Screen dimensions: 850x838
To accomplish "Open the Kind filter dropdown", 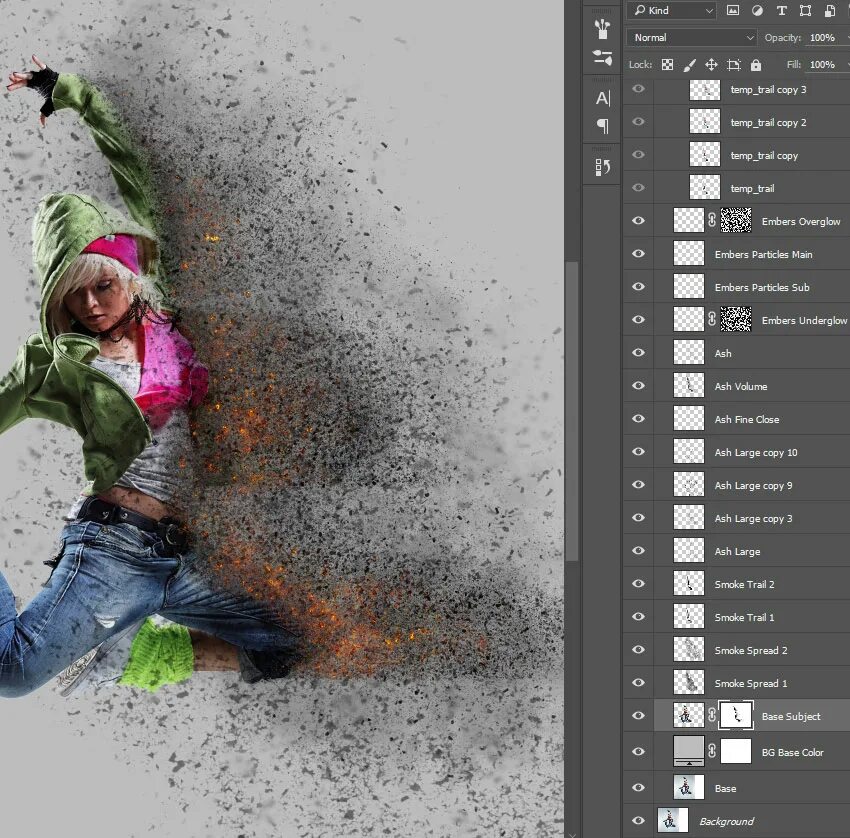I will tap(672, 10).
